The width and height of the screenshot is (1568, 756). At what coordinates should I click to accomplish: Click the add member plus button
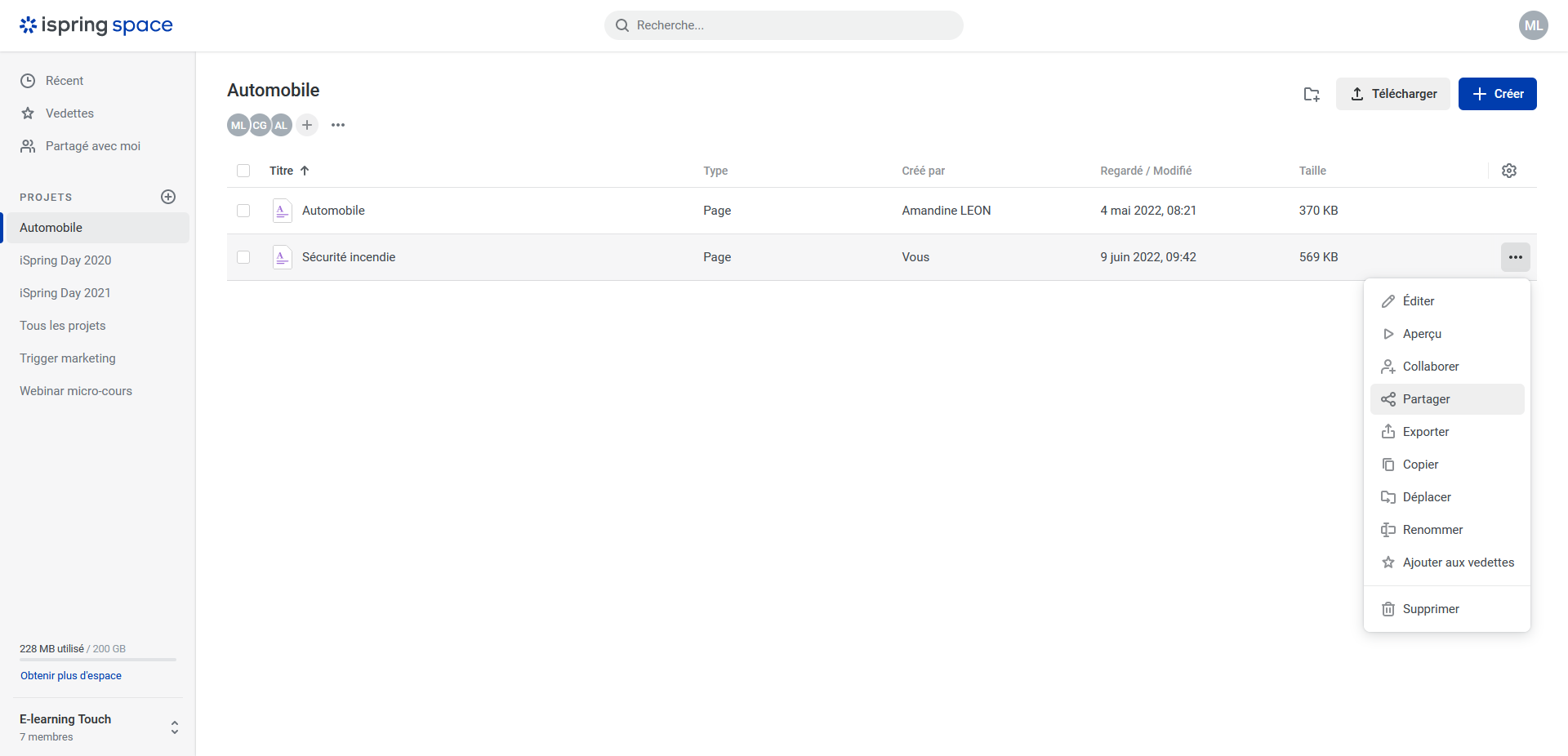(307, 125)
